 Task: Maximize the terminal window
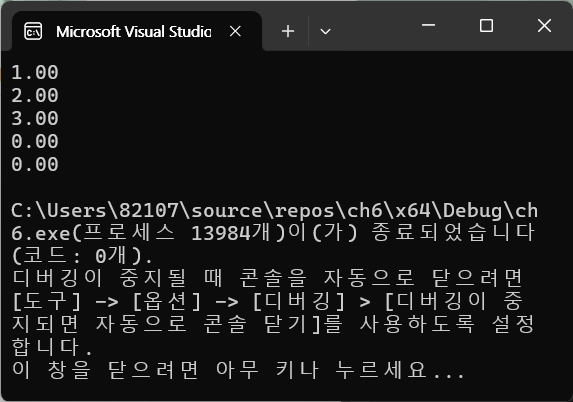(x=486, y=26)
